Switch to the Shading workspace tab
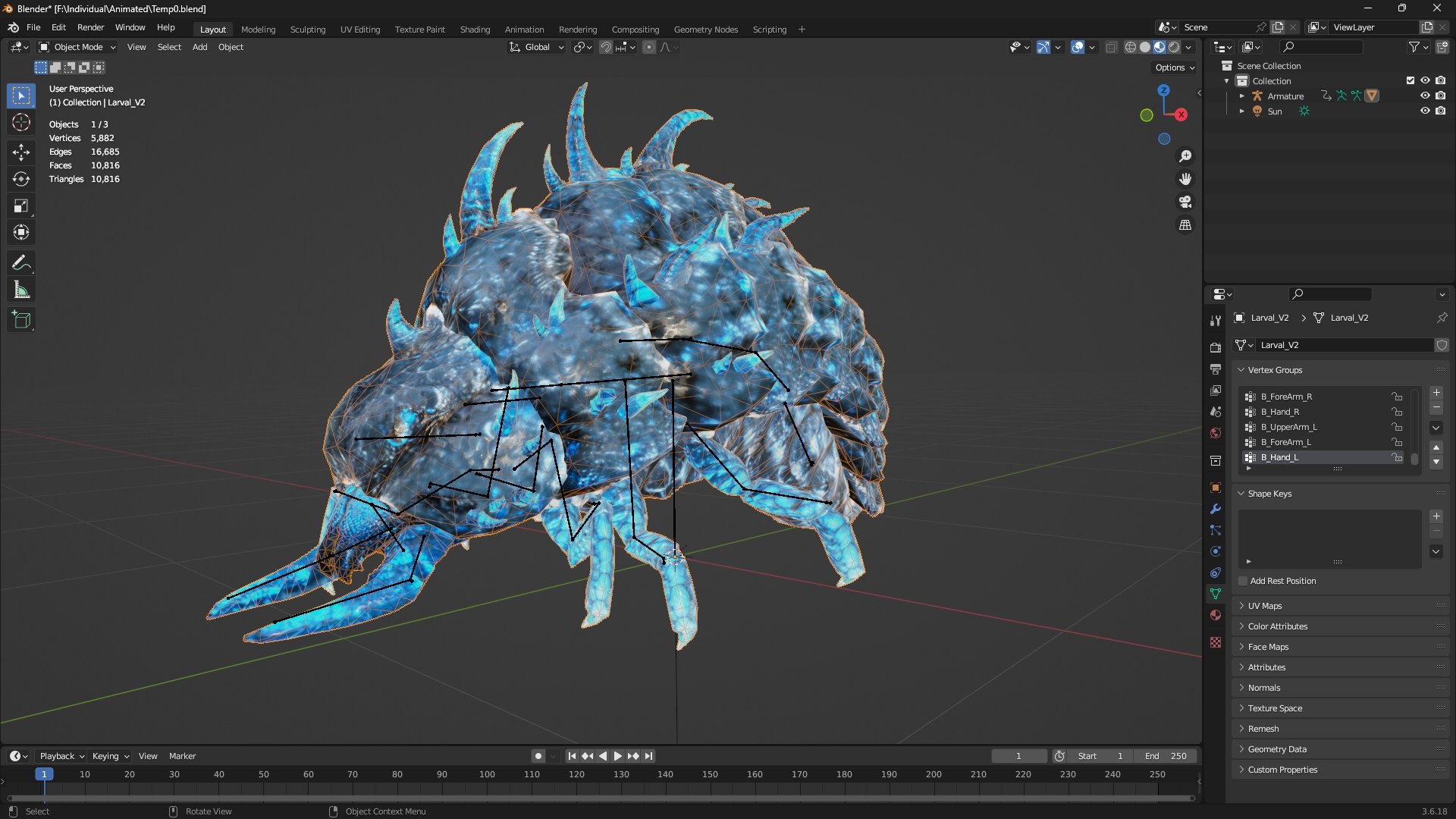The width and height of the screenshot is (1456, 819). (475, 30)
